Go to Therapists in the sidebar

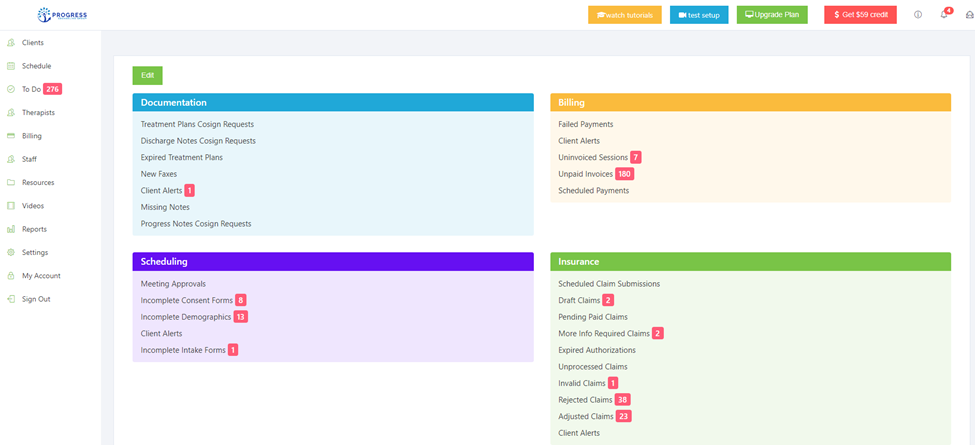click(38, 113)
